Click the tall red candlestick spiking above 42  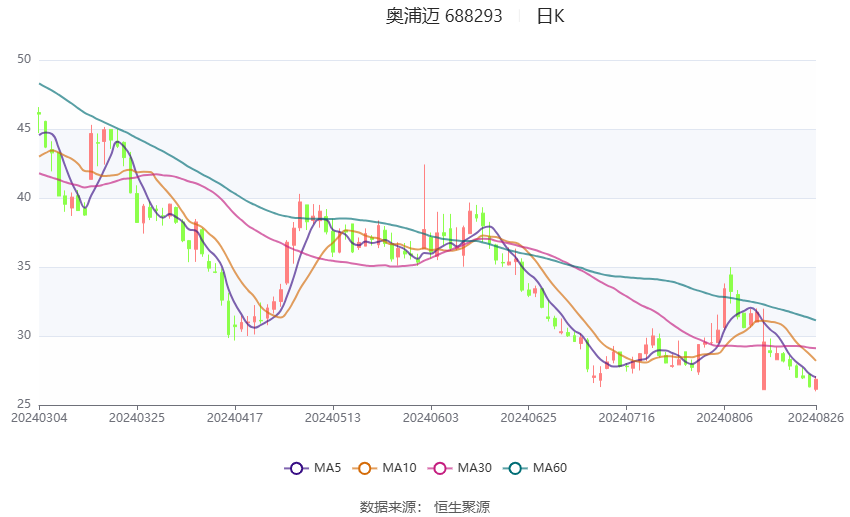[424, 209]
